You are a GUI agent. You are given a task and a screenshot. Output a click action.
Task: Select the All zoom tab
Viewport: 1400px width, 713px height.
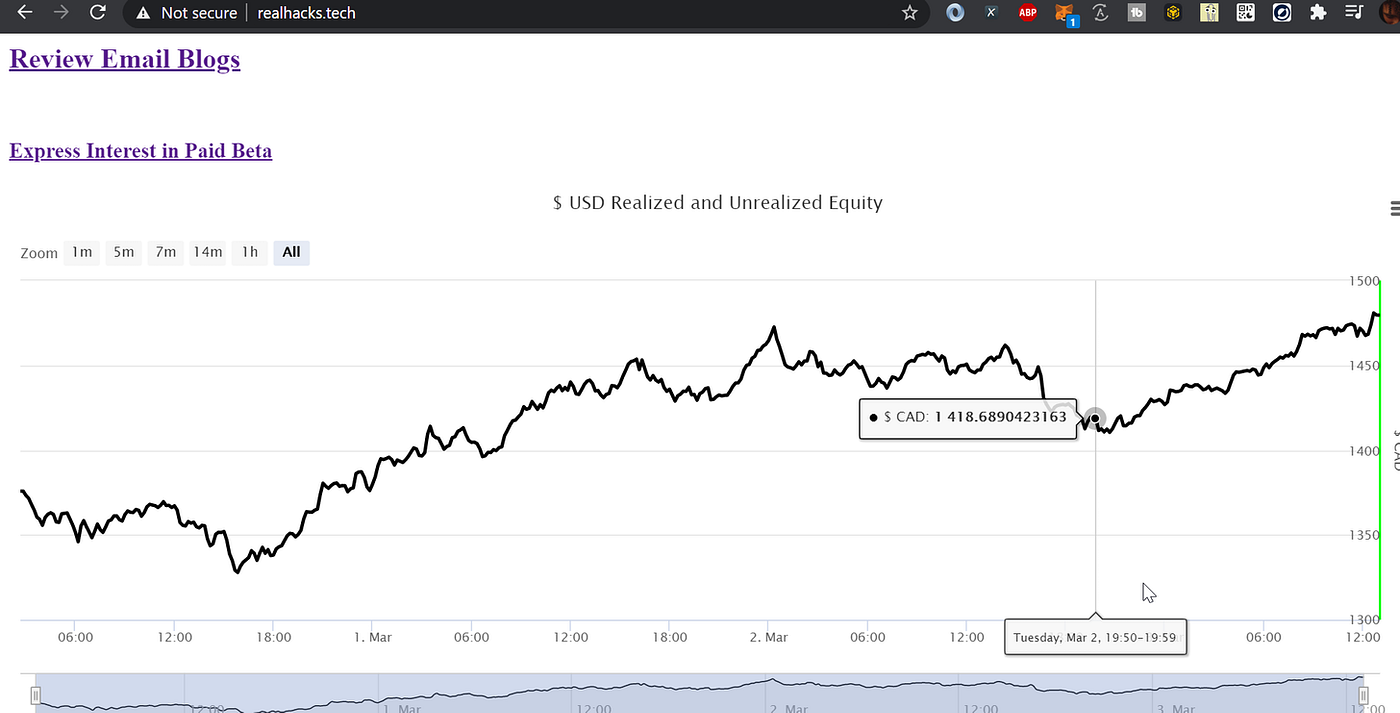[x=291, y=252]
